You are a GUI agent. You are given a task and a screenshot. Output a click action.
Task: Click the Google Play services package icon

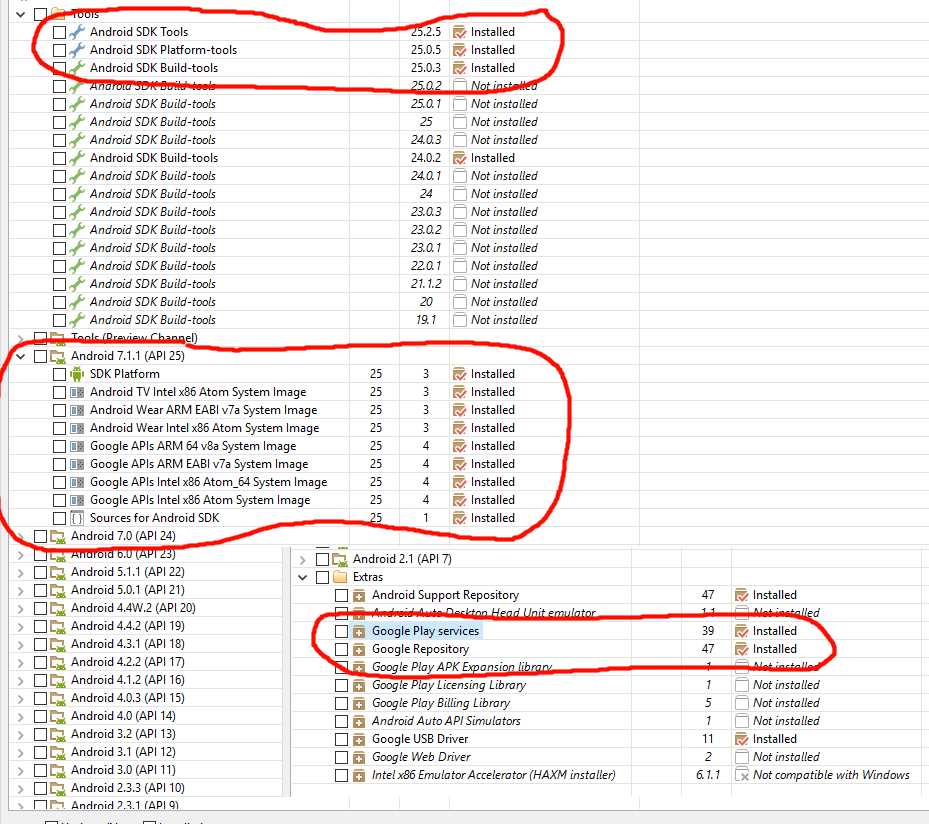coord(359,631)
